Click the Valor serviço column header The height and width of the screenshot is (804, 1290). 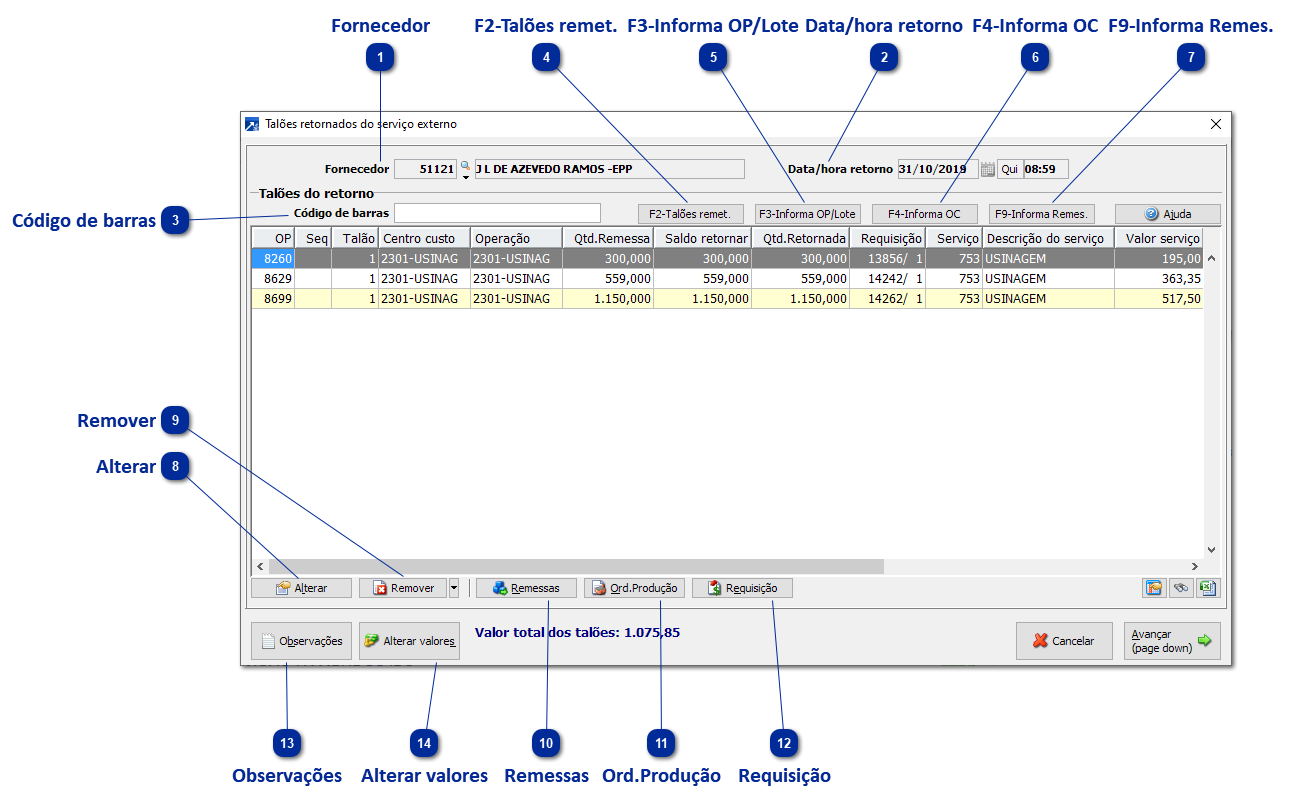1159,238
